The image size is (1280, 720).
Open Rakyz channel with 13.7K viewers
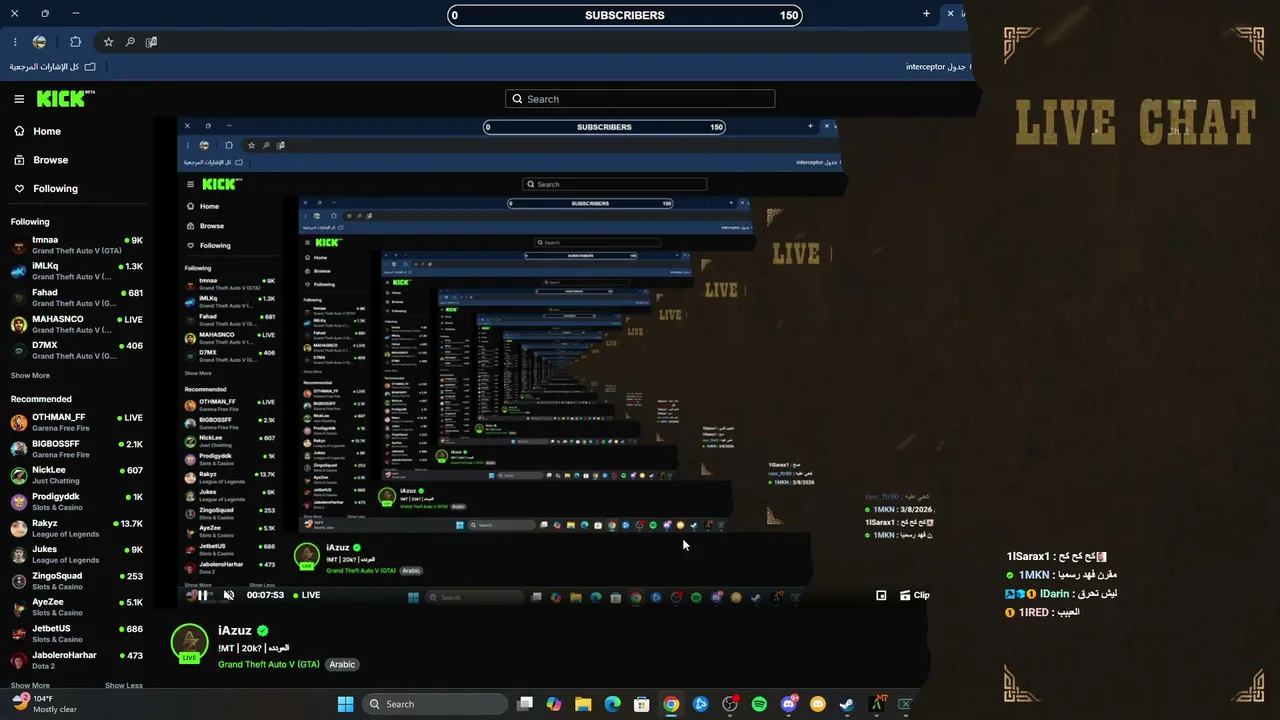[77, 528]
